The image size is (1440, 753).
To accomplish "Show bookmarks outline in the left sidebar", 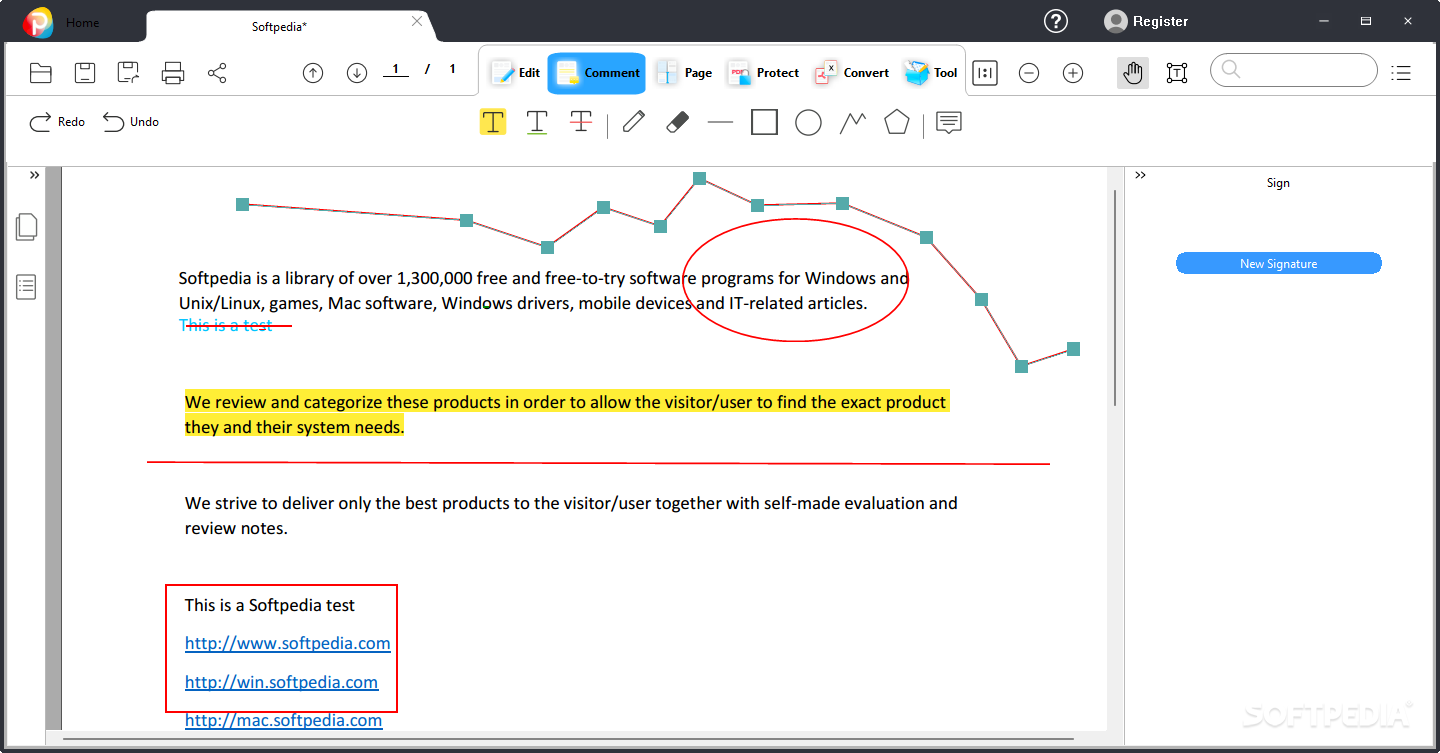I will coord(27,287).
